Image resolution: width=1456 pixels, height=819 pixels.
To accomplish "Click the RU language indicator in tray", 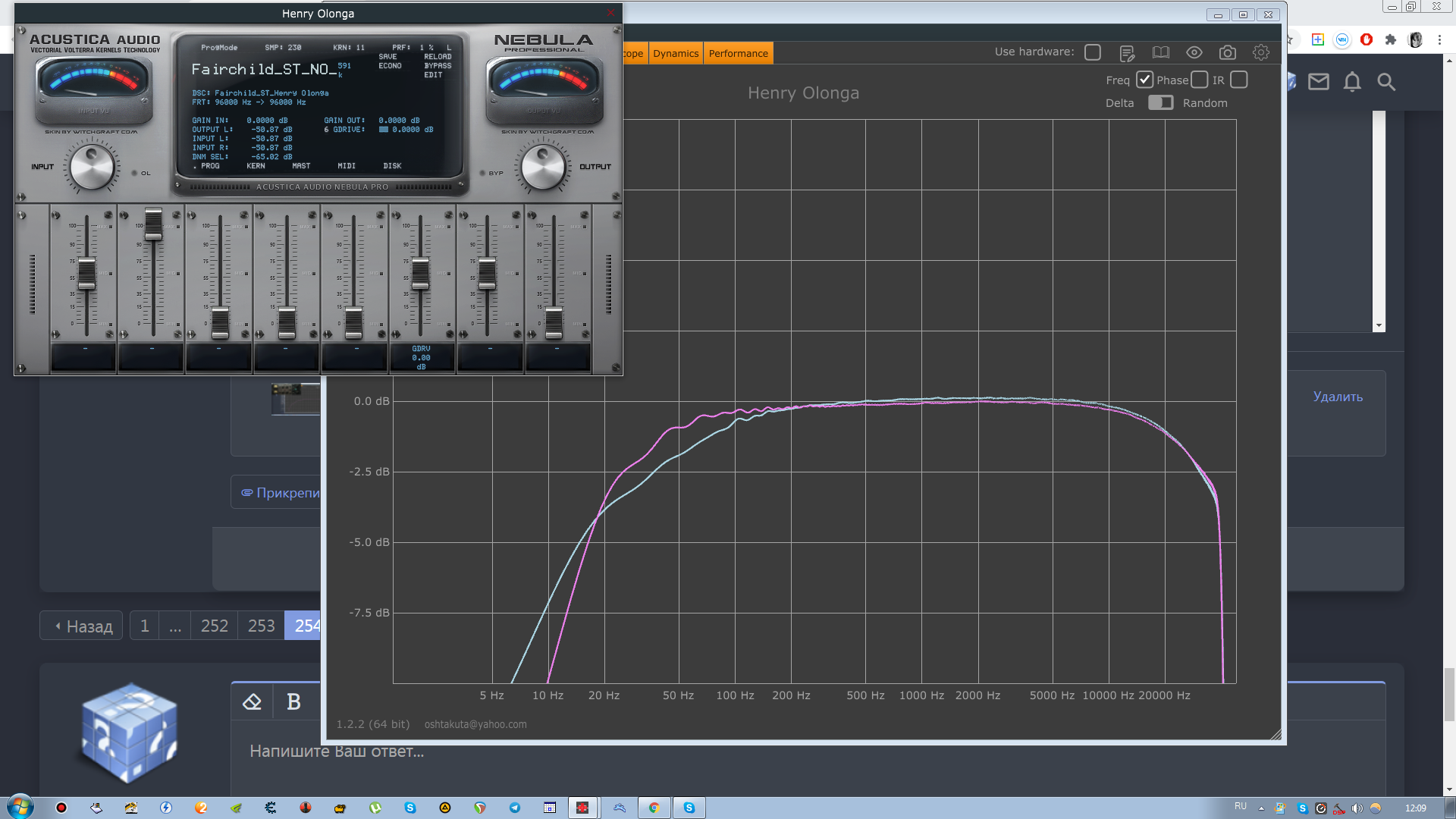I will coord(1241,806).
